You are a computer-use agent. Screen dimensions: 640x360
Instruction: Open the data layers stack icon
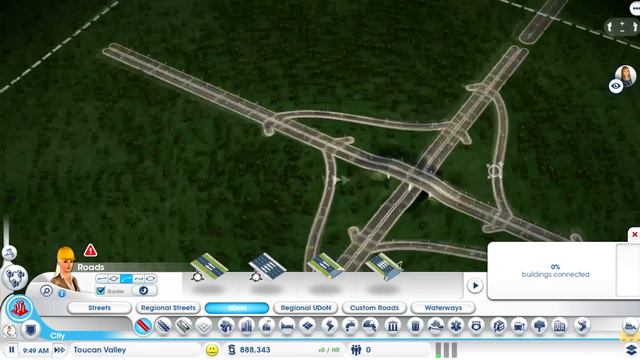[x=632, y=350]
